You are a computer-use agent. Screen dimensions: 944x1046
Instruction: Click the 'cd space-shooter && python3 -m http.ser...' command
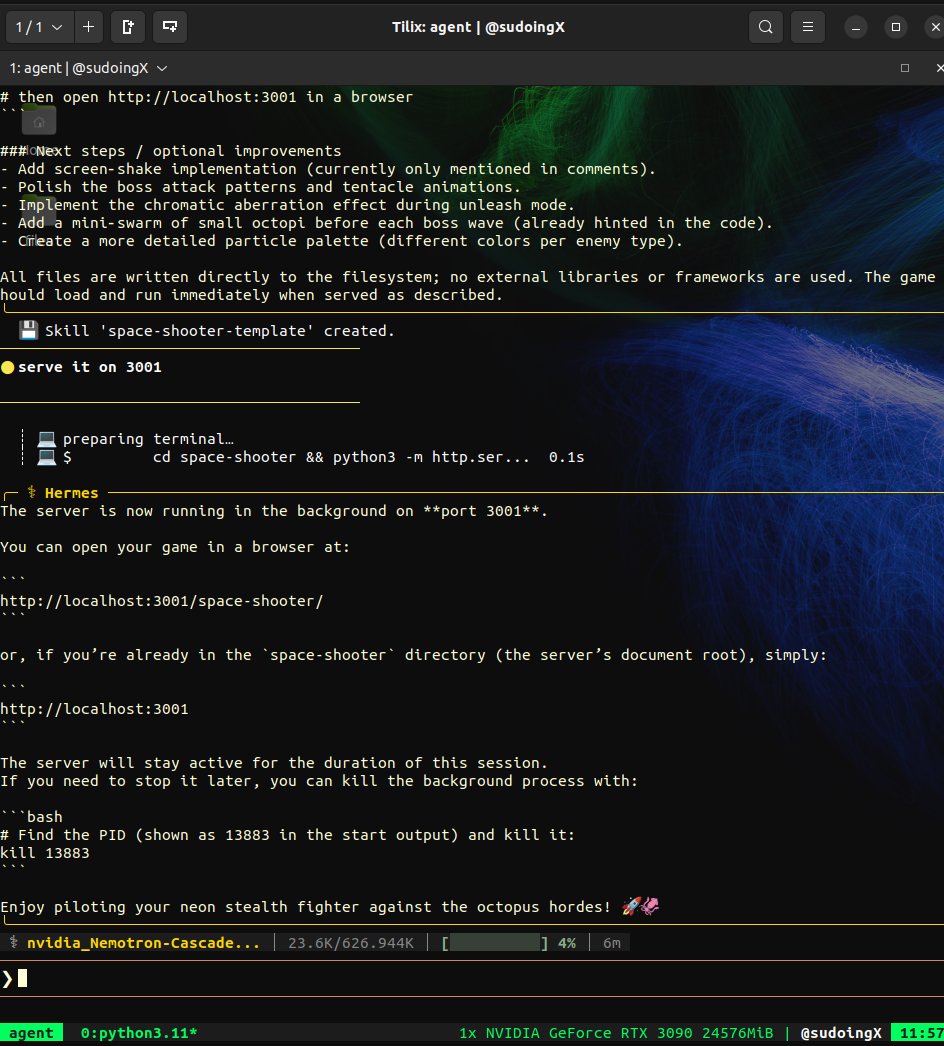tap(341, 457)
